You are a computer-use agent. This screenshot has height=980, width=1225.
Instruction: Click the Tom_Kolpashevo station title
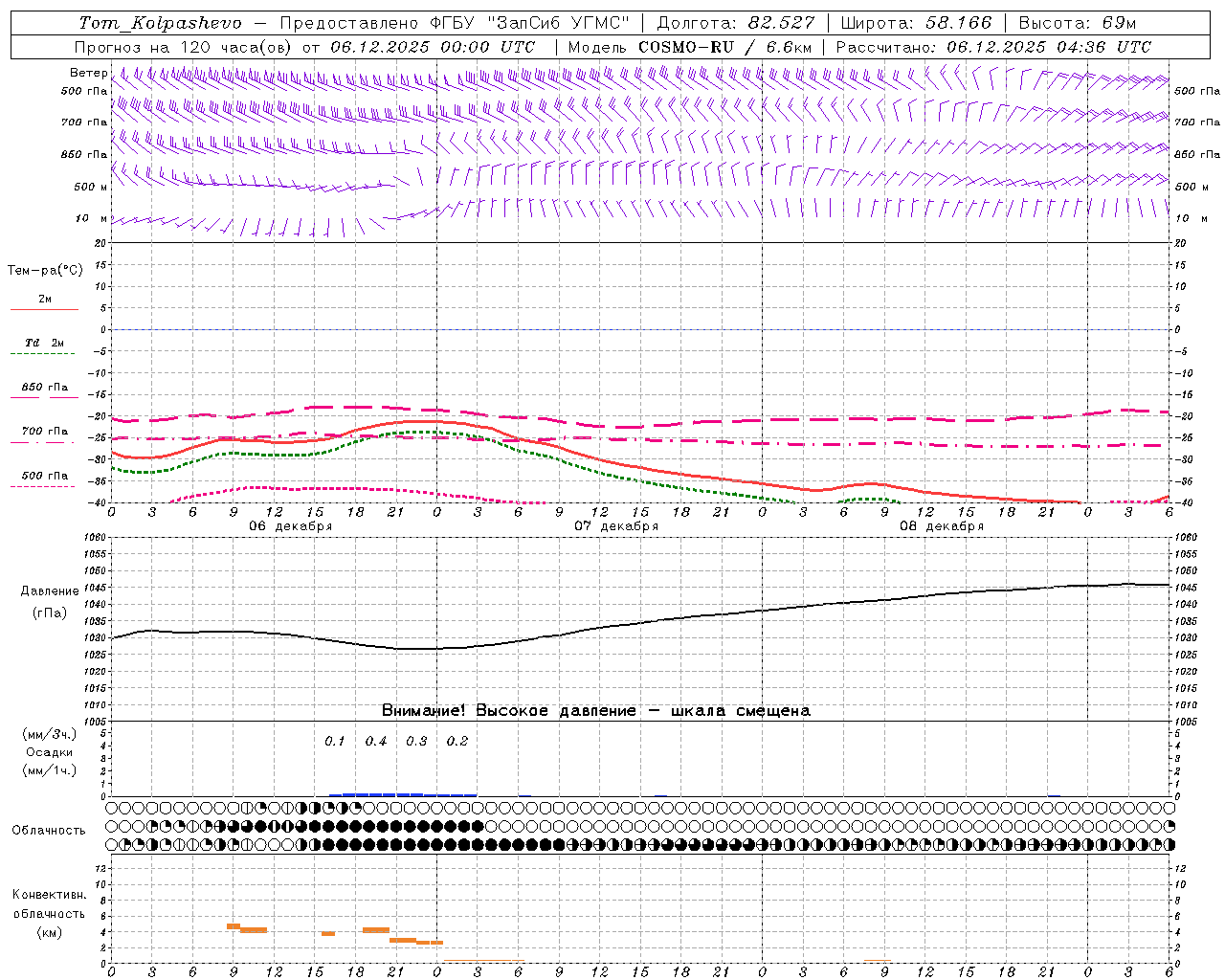[160, 23]
